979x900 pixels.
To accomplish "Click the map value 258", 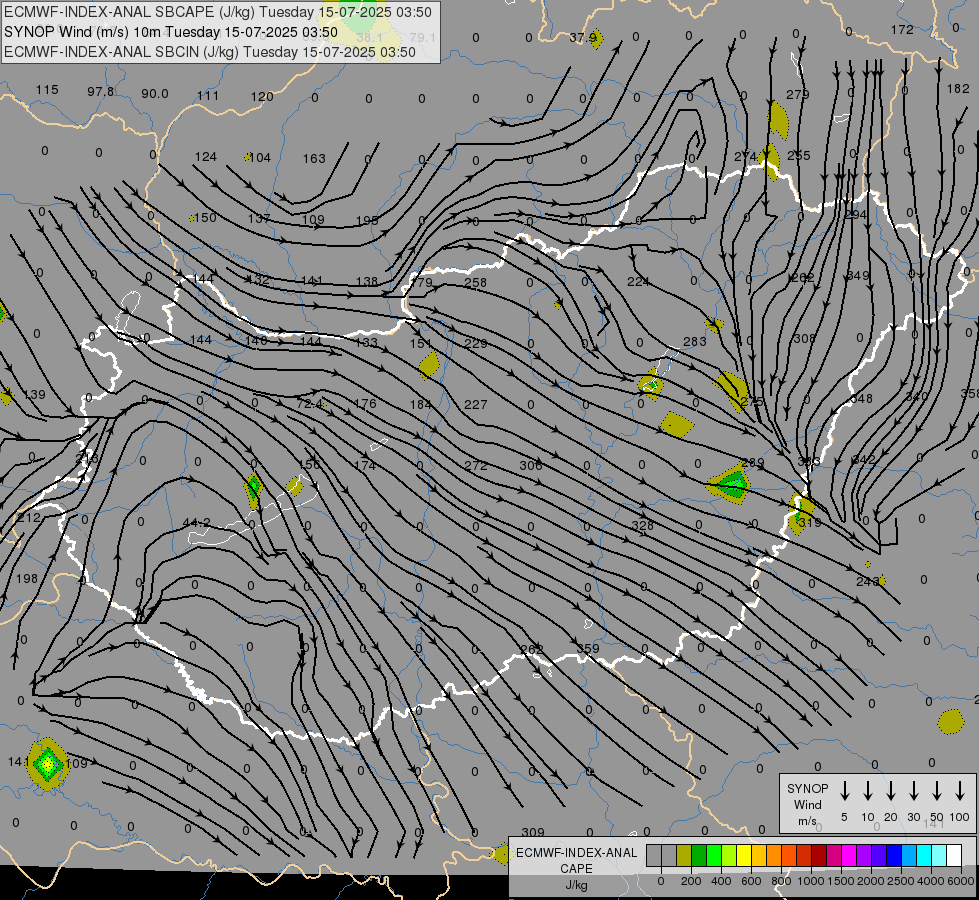I will coord(475,283).
